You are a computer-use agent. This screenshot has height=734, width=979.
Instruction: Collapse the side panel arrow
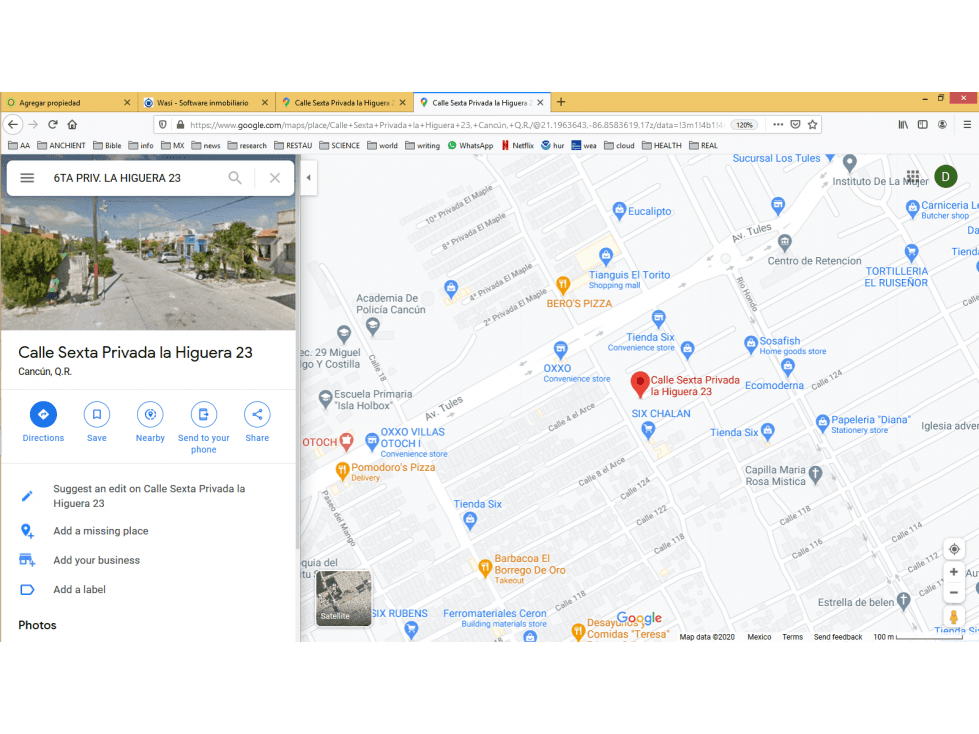click(308, 177)
